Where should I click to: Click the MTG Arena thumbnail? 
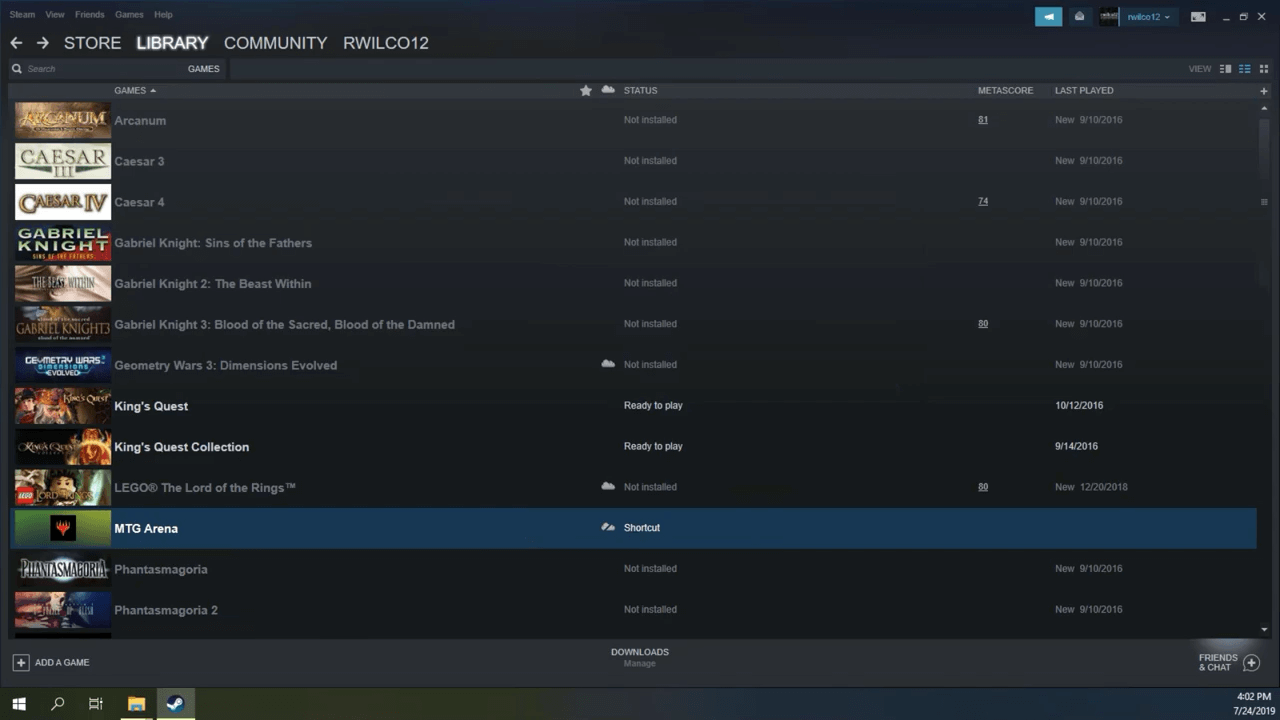pos(63,528)
